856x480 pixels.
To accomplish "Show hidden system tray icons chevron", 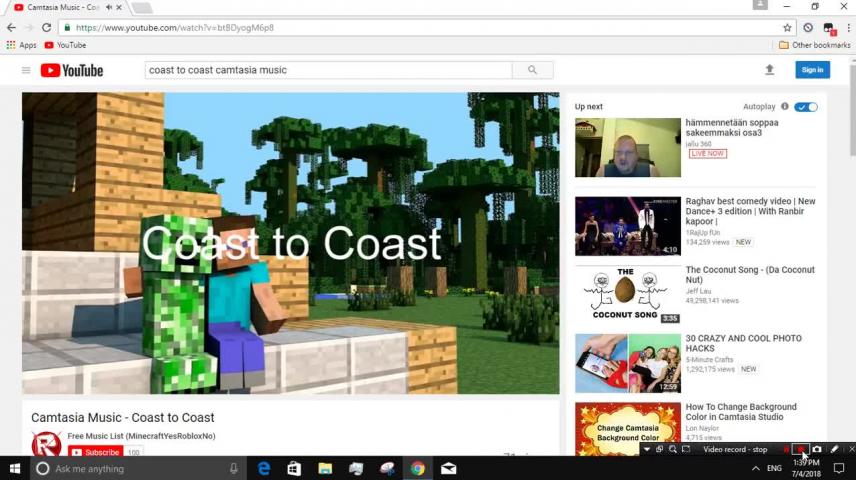I will (756, 469).
